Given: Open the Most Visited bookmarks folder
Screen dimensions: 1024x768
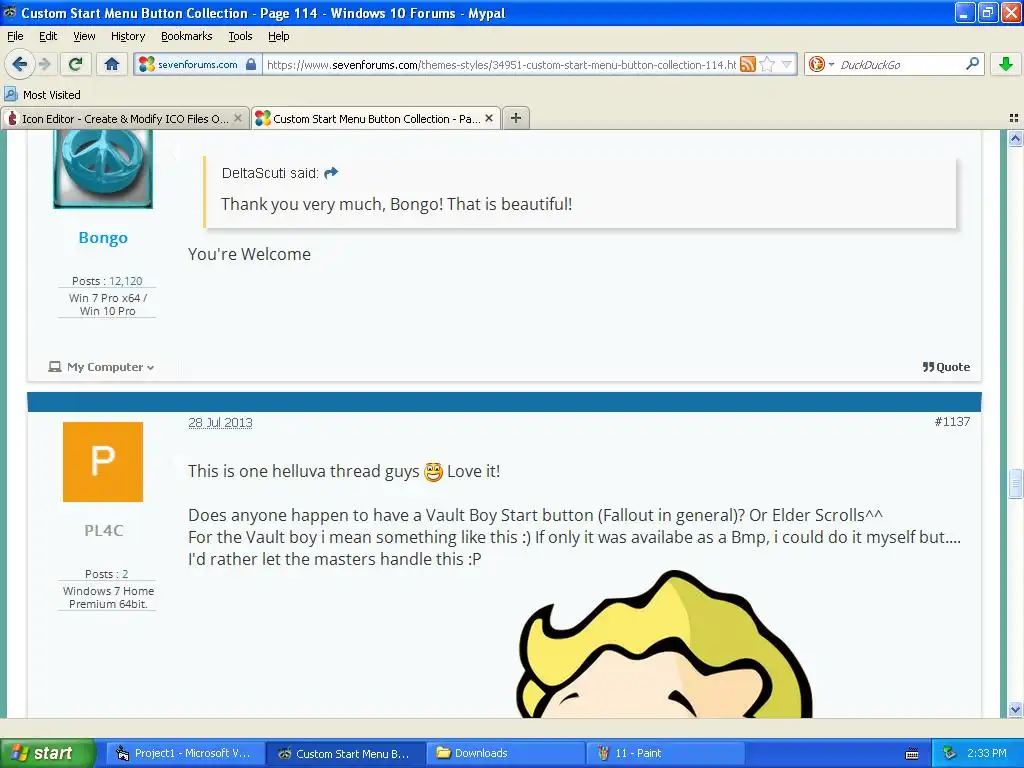Looking at the screenshot, I should [42, 95].
